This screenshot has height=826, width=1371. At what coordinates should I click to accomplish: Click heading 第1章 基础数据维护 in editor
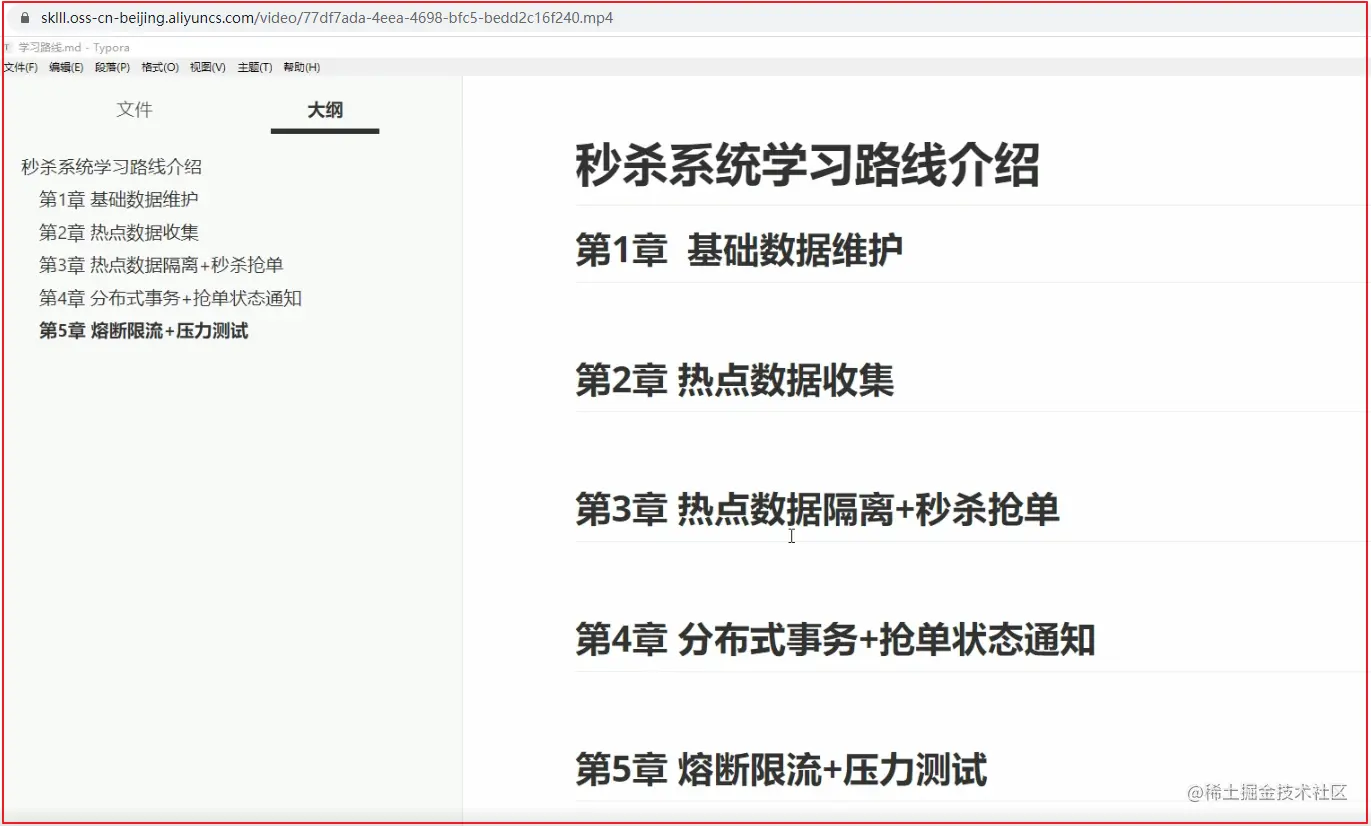point(739,250)
